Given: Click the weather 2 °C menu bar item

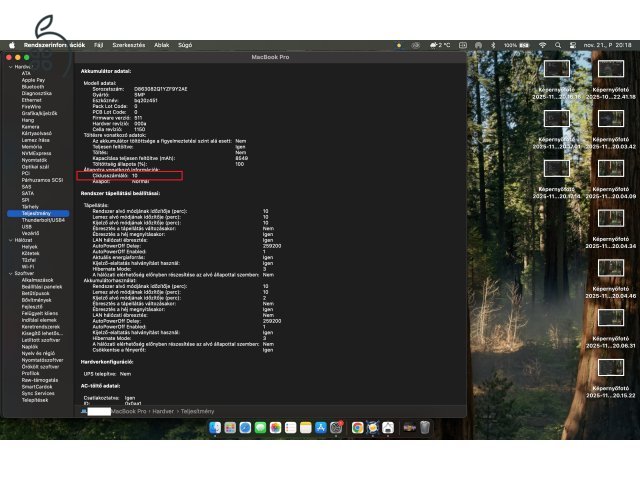Looking at the screenshot, I should tap(440, 45).
